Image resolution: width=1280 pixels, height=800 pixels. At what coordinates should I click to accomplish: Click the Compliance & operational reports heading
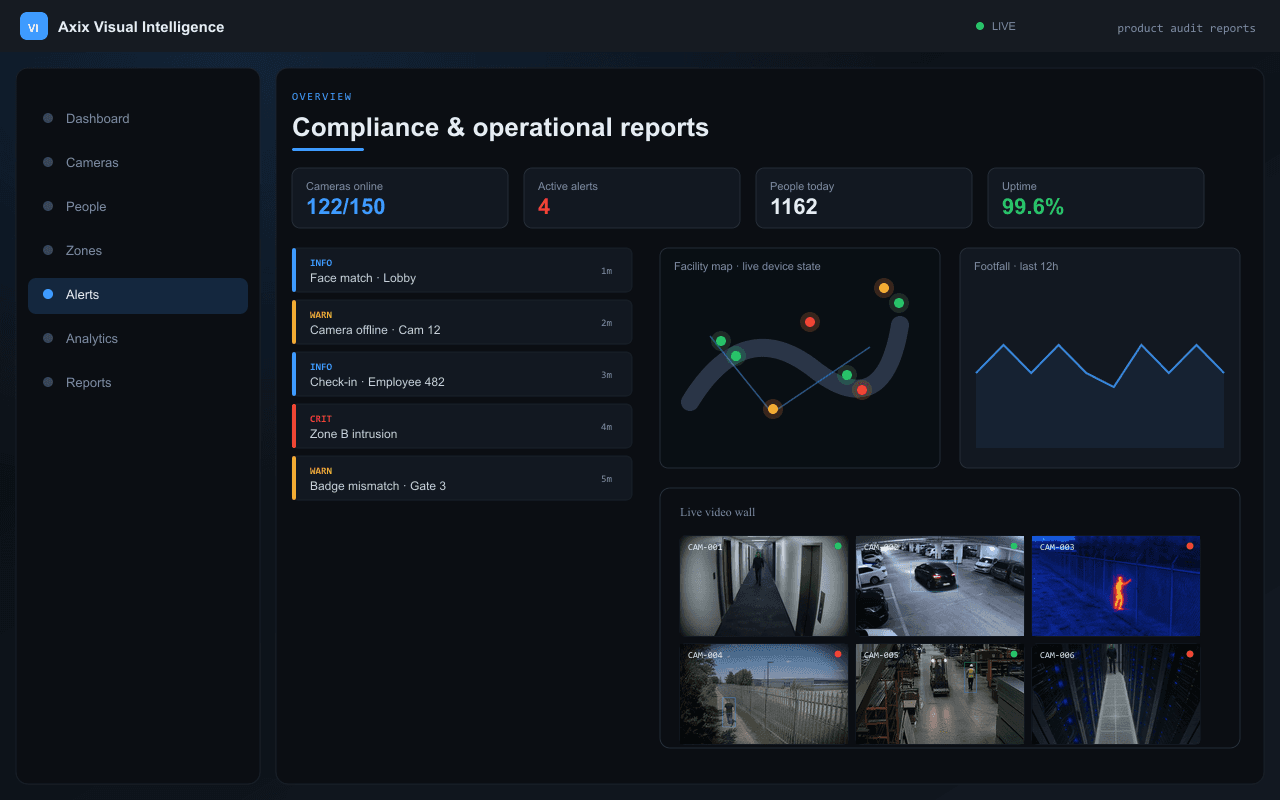[x=500, y=127]
